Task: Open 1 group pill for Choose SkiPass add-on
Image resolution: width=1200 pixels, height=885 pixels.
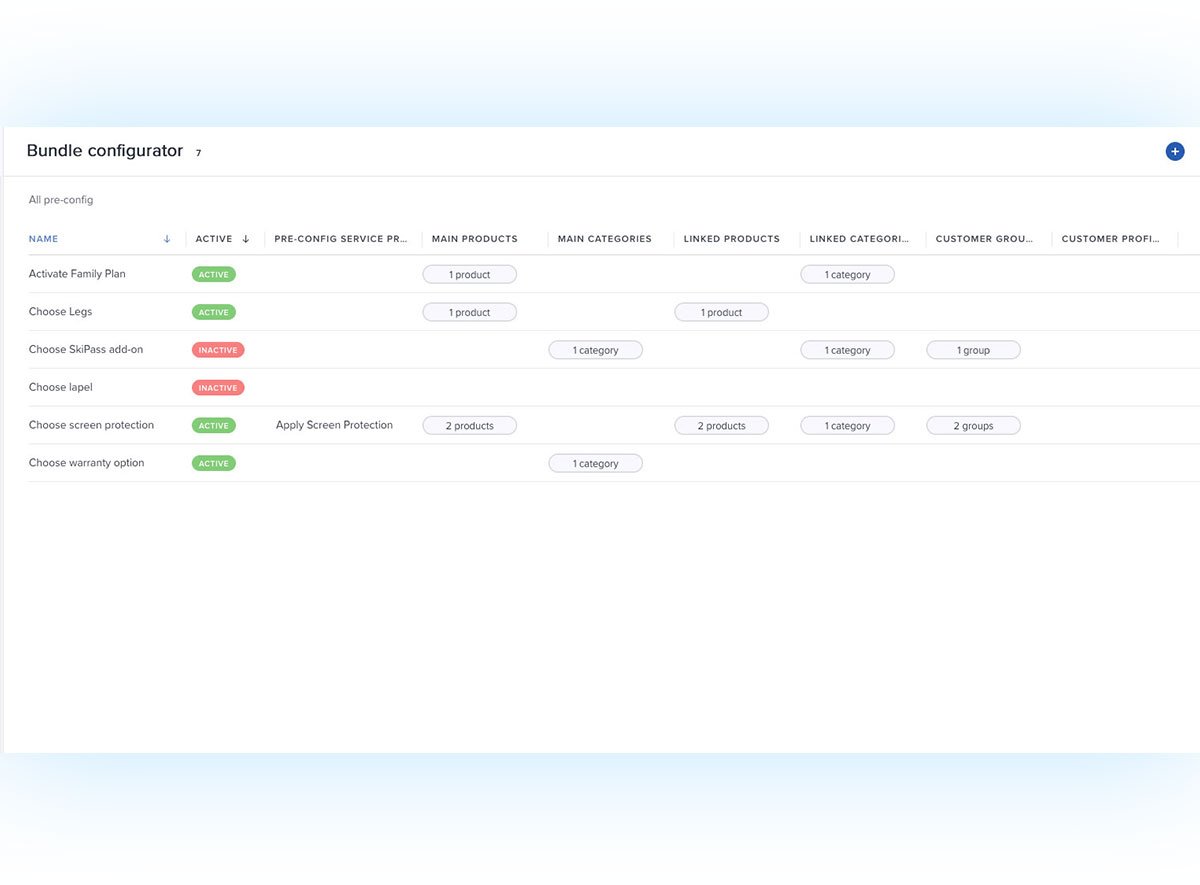Action: 974,350
